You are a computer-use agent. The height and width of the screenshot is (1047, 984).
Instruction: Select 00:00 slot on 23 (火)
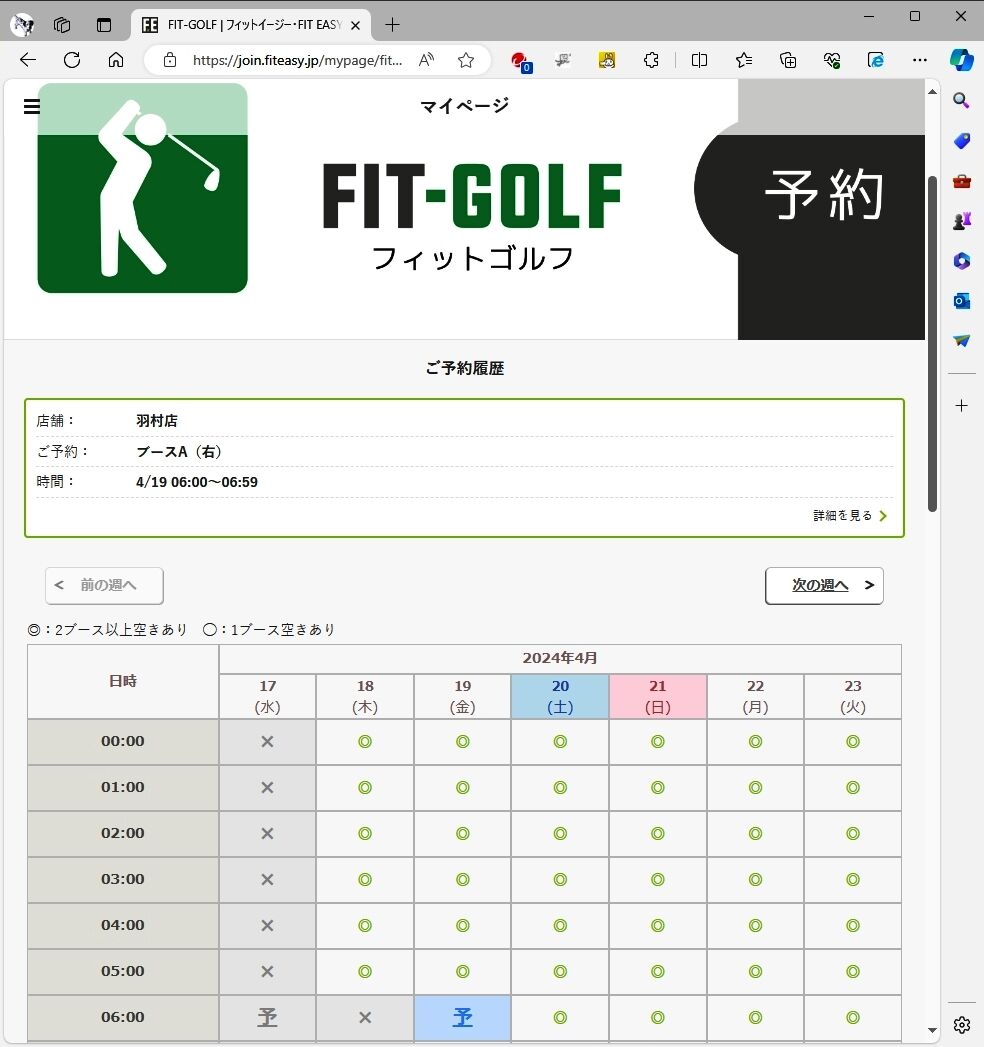click(852, 741)
